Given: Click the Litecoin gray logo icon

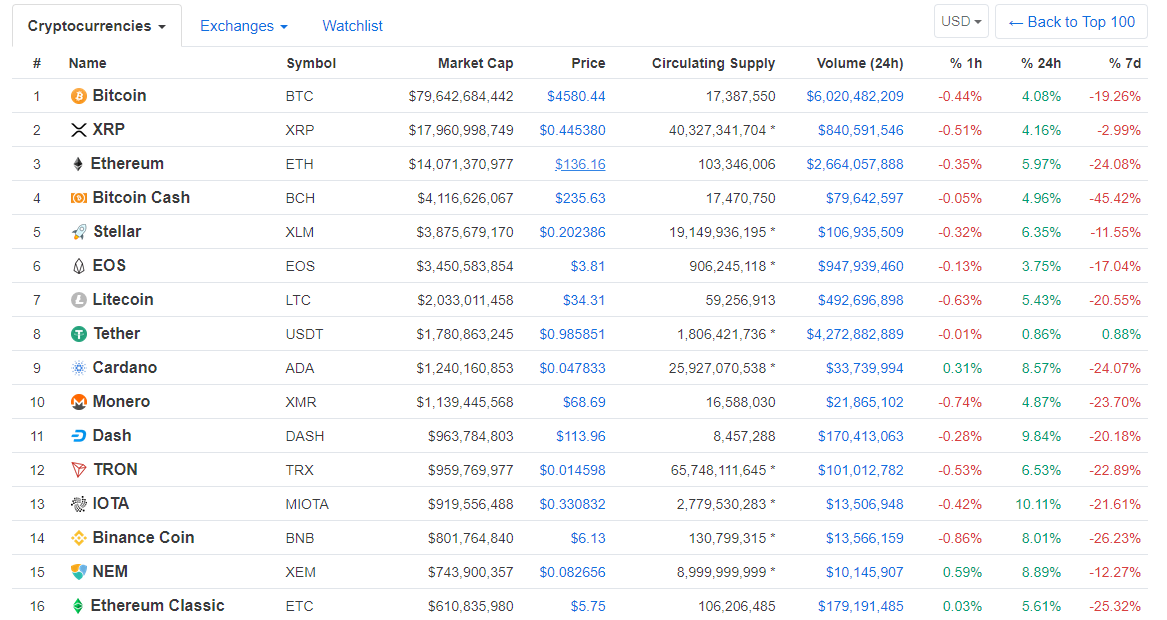Looking at the screenshot, I should pyautogui.click(x=78, y=300).
